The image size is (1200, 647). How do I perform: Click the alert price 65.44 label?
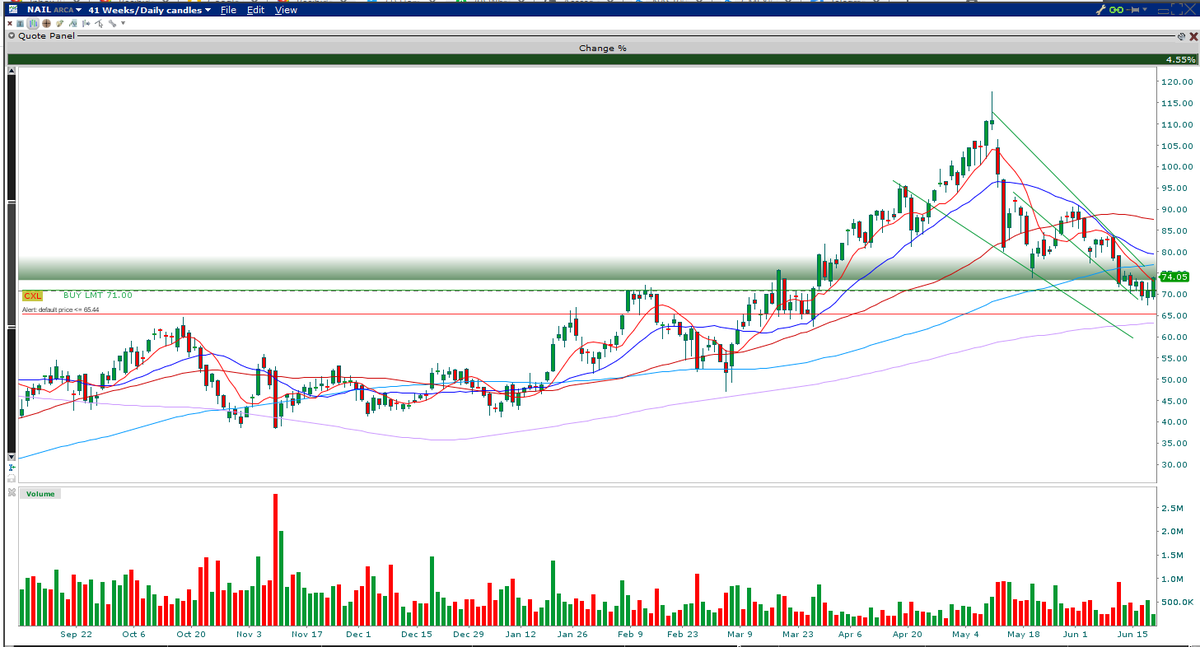pyautogui.click(x=61, y=311)
